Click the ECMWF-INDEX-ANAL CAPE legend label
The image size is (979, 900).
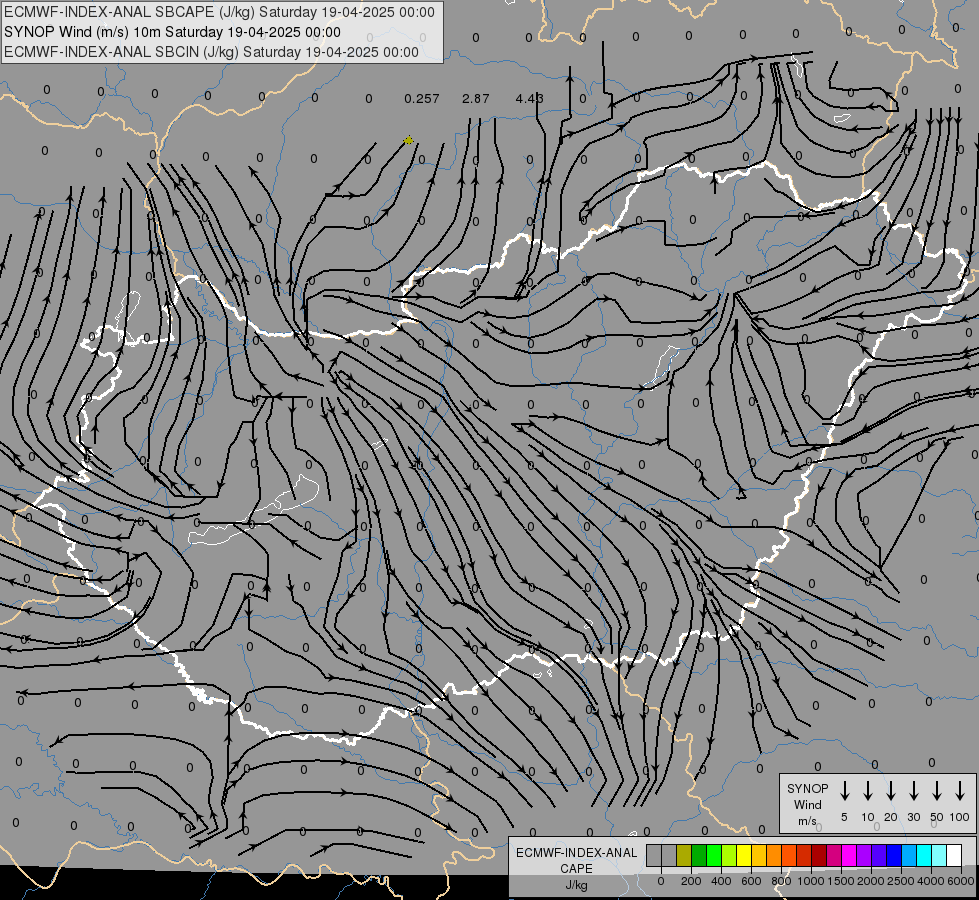(576, 860)
